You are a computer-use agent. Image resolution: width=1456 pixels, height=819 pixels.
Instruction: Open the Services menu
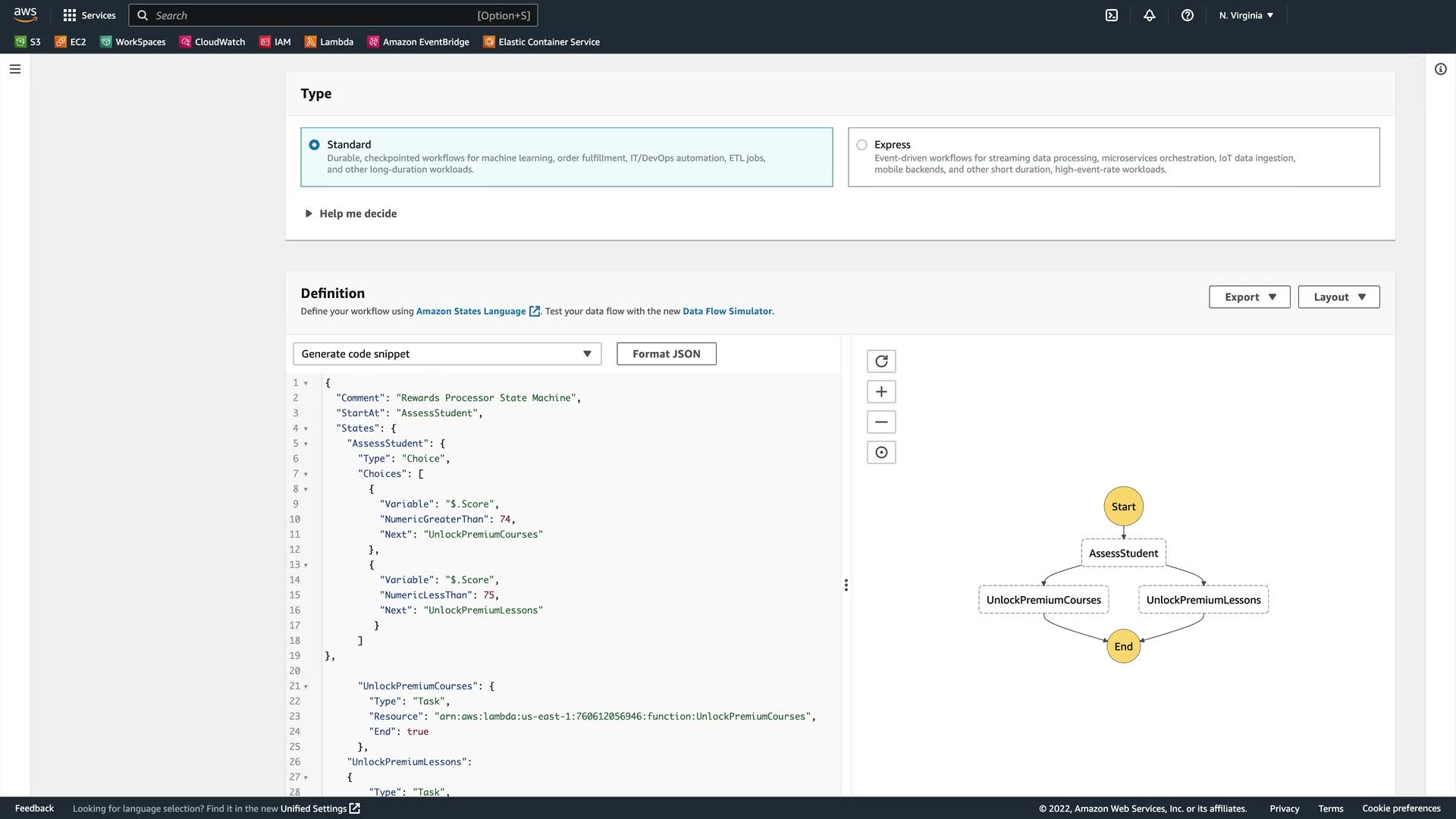point(89,15)
